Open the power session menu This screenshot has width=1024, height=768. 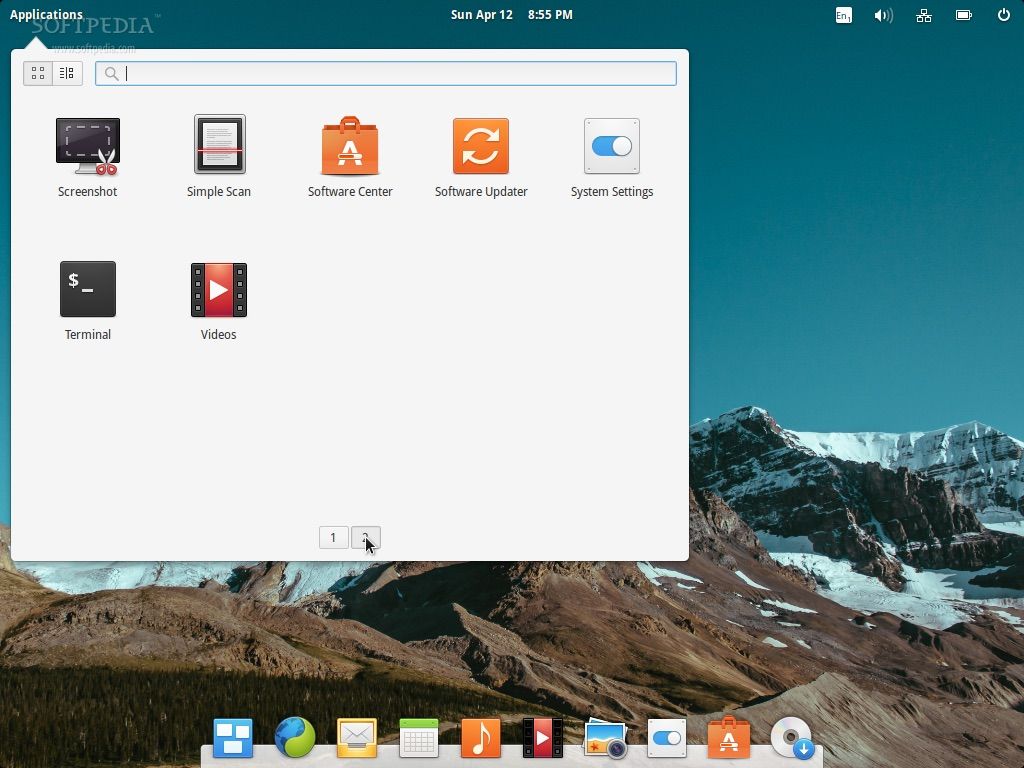[x=1004, y=14]
